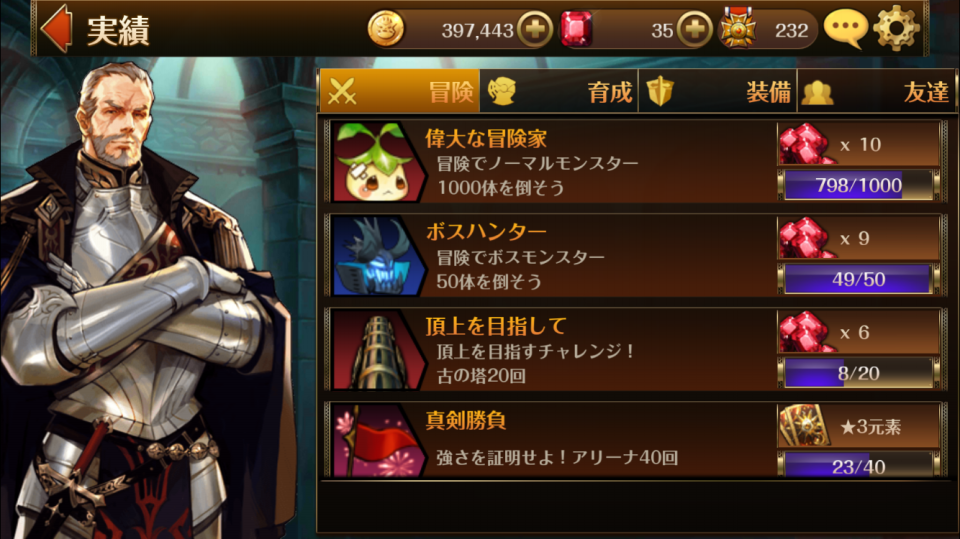Image resolution: width=960 pixels, height=539 pixels.
Task: Tap the red back arrow icon
Action: 56,28
